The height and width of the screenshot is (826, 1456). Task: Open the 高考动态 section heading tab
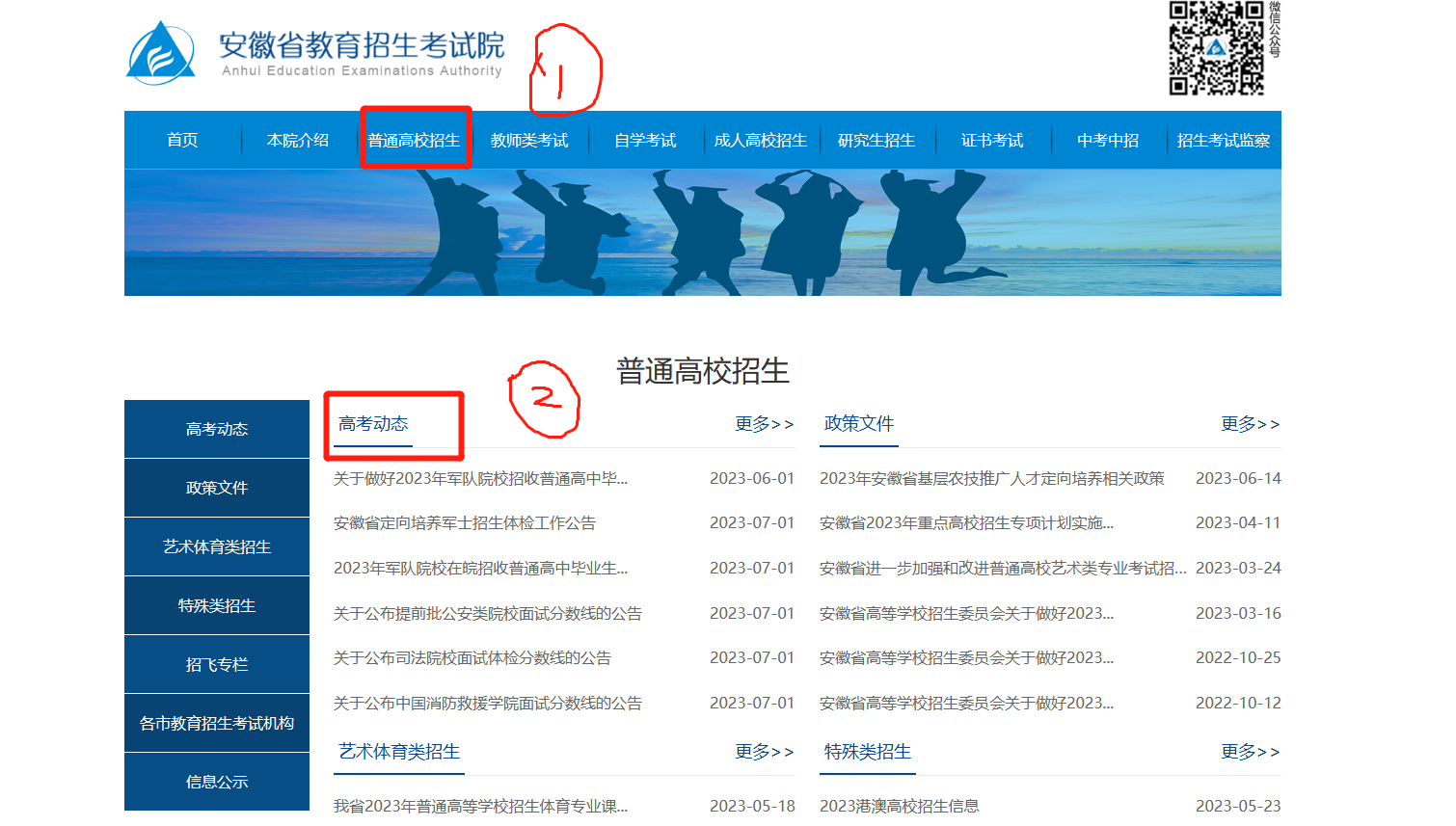tap(373, 424)
